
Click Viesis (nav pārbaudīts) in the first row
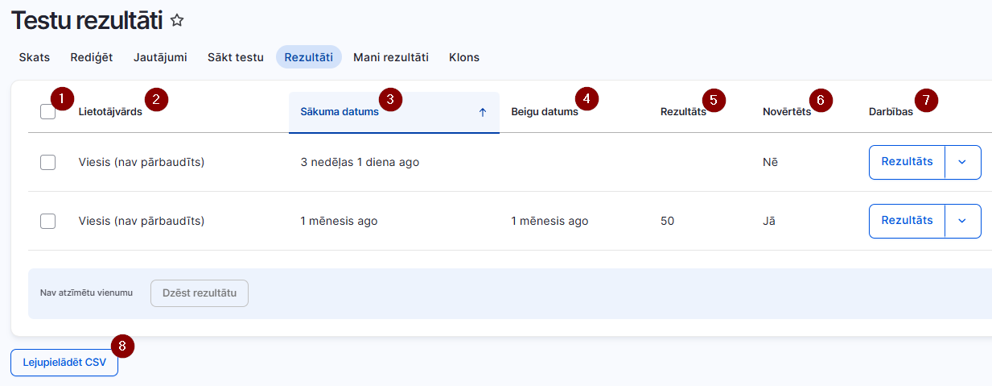point(142,163)
